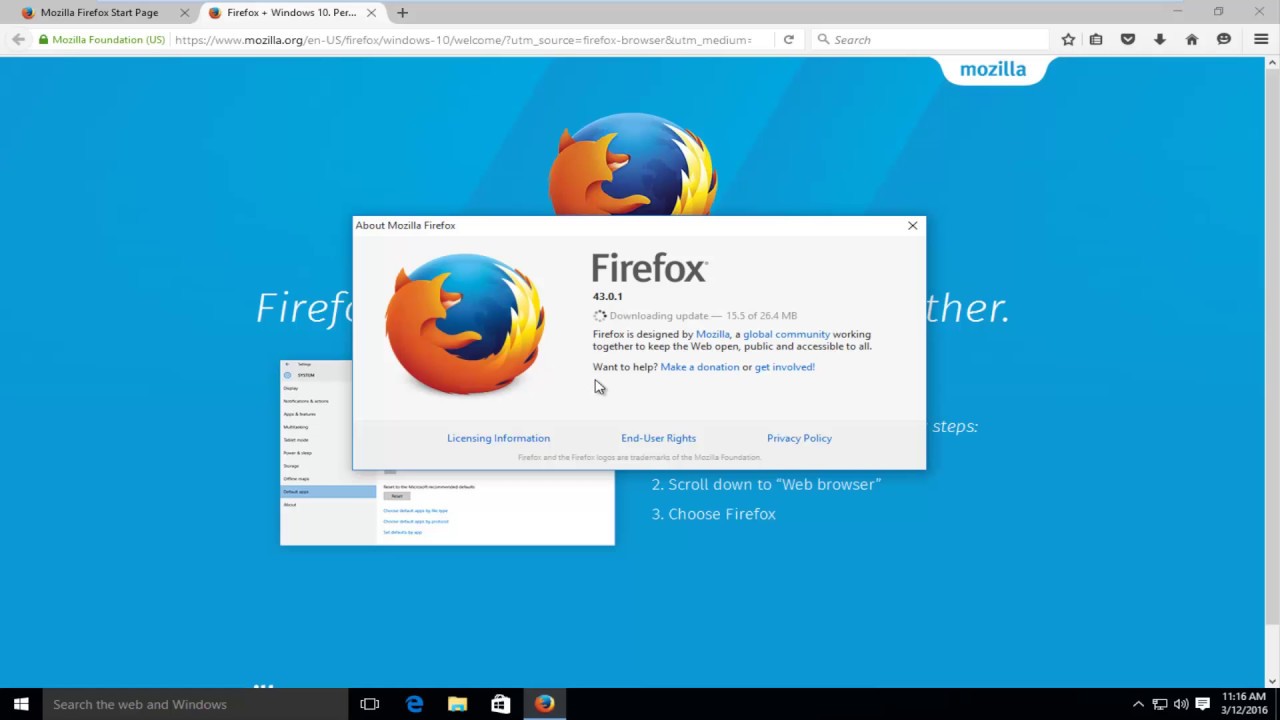
Task: Launch Microsoft Edge from taskbar
Action: (414, 704)
